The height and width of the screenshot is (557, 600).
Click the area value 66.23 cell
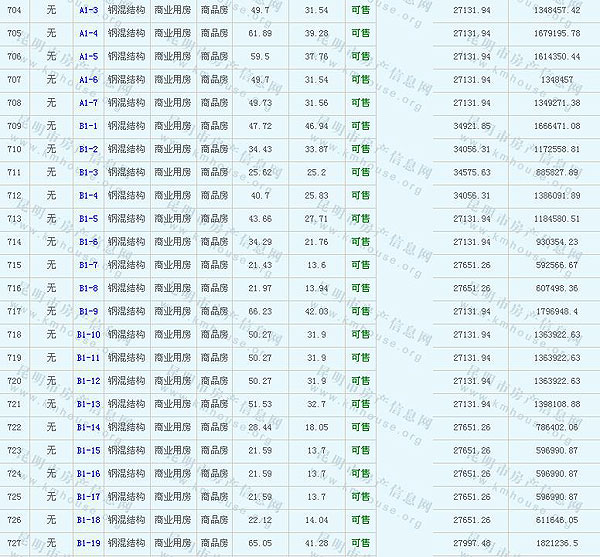coord(260,311)
